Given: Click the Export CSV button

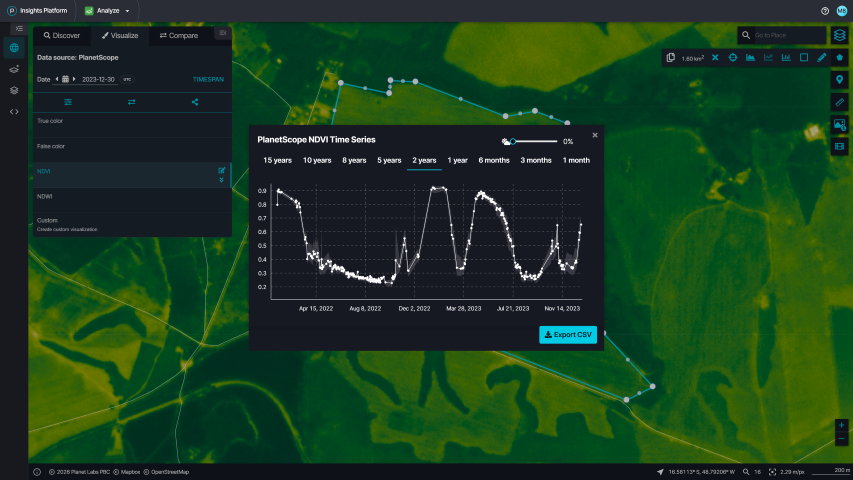Looking at the screenshot, I should [568, 335].
